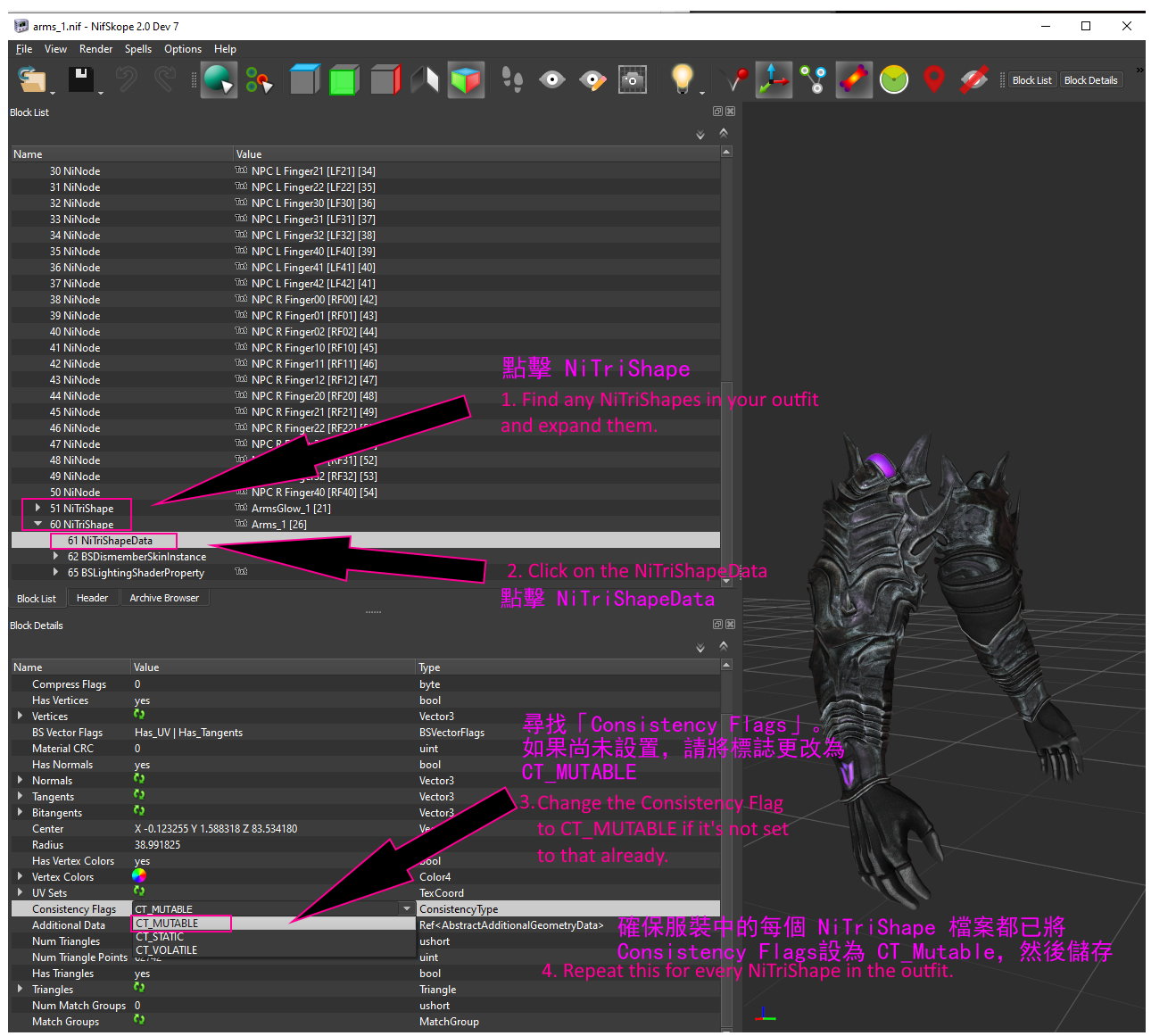Open the Consistency Flags dropdown arrow
This screenshot has height=1036, width=1176.
[407, 908]
